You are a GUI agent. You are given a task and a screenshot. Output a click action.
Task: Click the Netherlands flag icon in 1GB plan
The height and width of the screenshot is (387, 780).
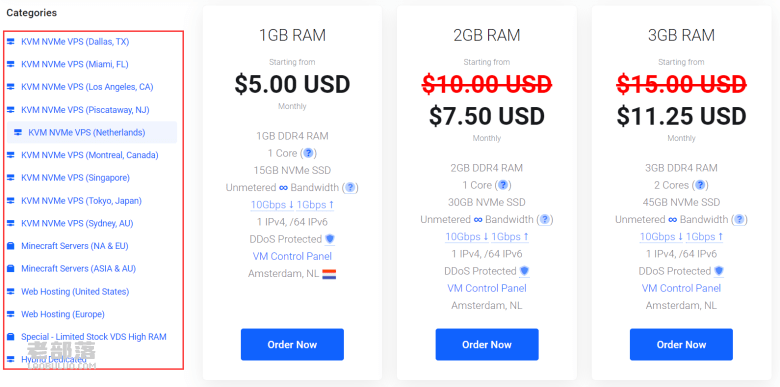pyautogui.click(x=329, y=274)
